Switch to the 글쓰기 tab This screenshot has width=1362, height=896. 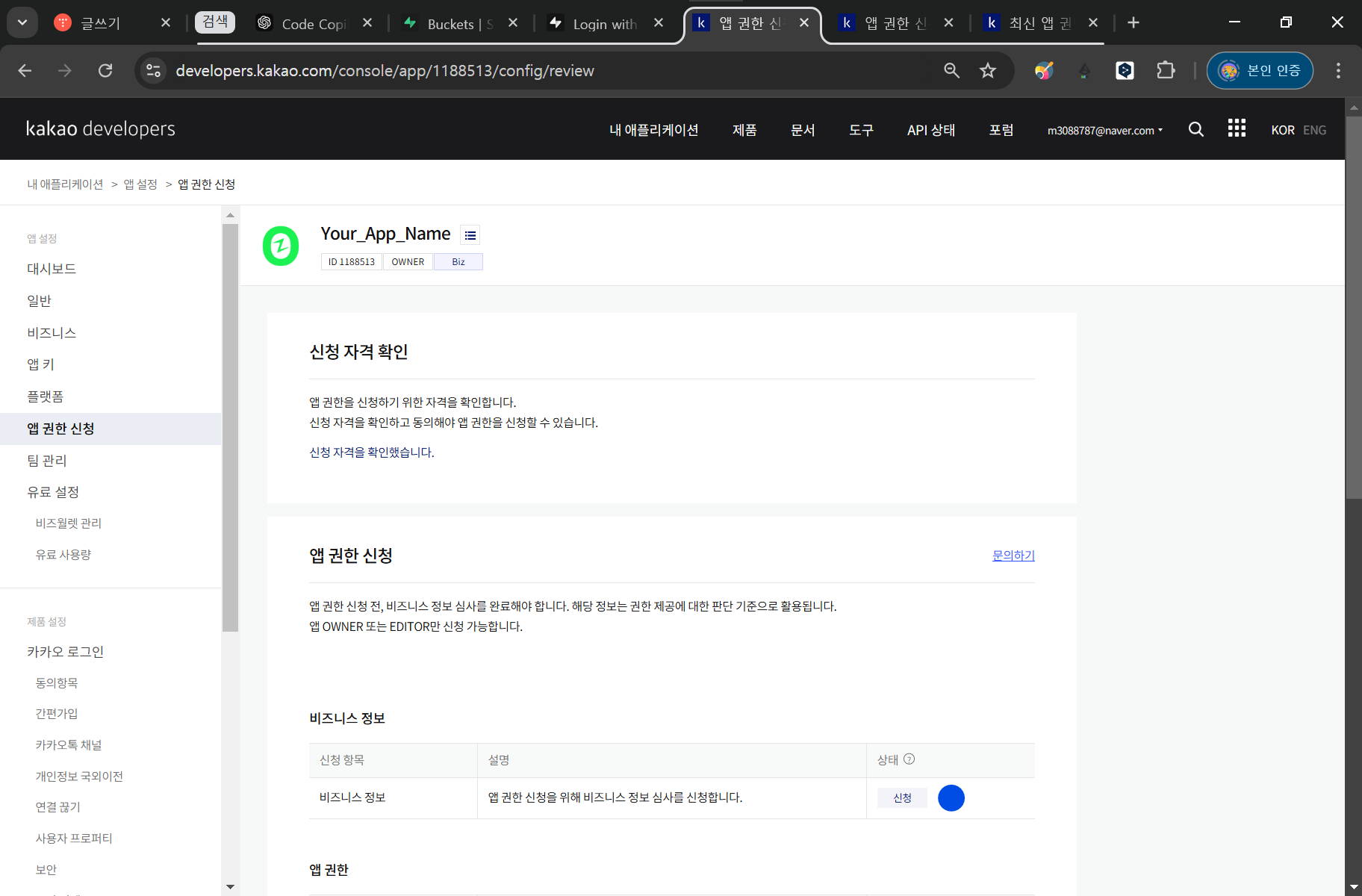99,23
